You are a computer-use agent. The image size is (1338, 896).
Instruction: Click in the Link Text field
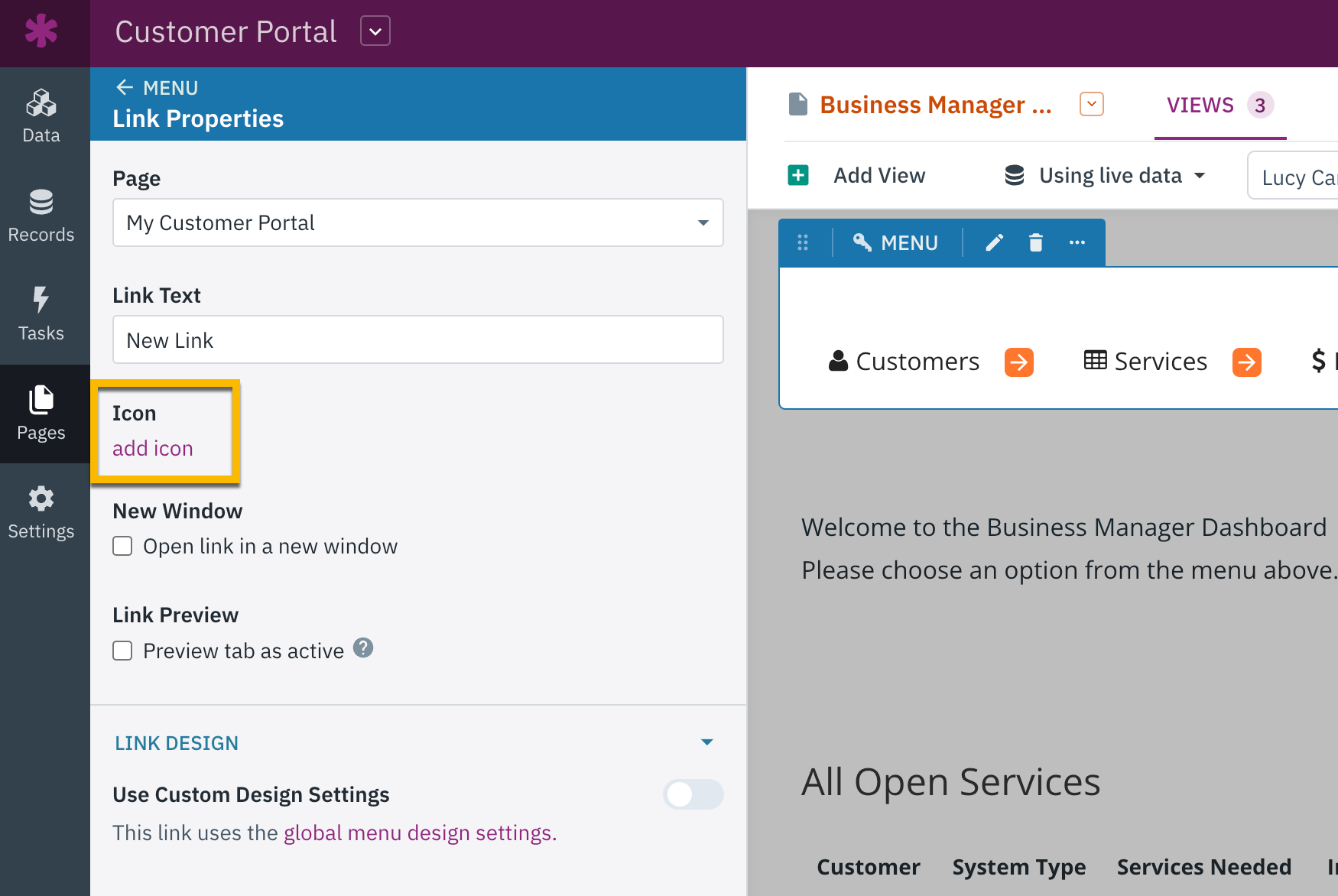pyautogui.click(x=417, y=340)
